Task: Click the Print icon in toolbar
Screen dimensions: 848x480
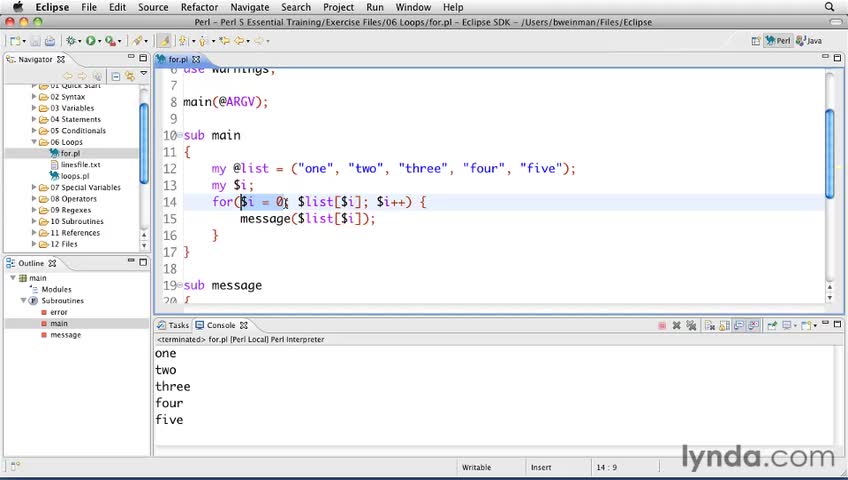Action: [x=50, y=41]
